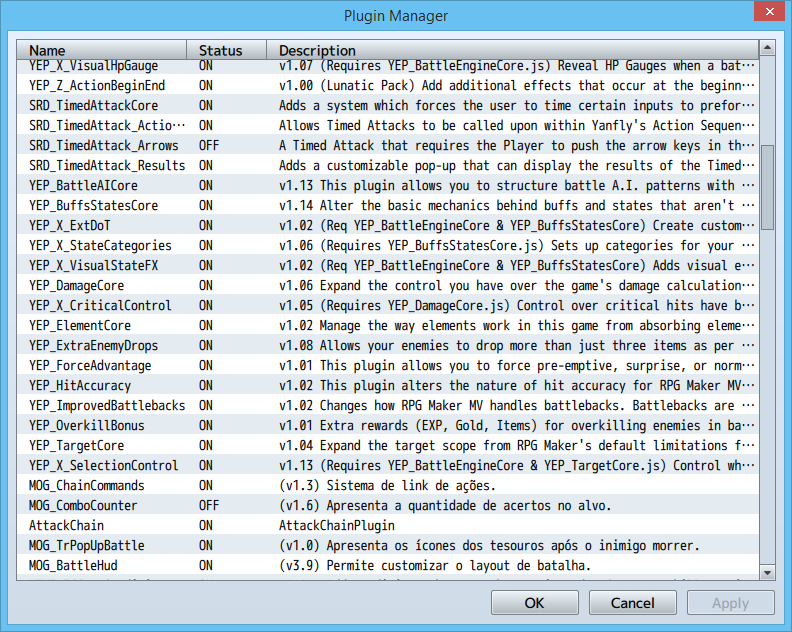Viewport: 792px width, 632px height.
Task: Select the YEP_X_CriticalControl plugin
Action: (387, 306)
